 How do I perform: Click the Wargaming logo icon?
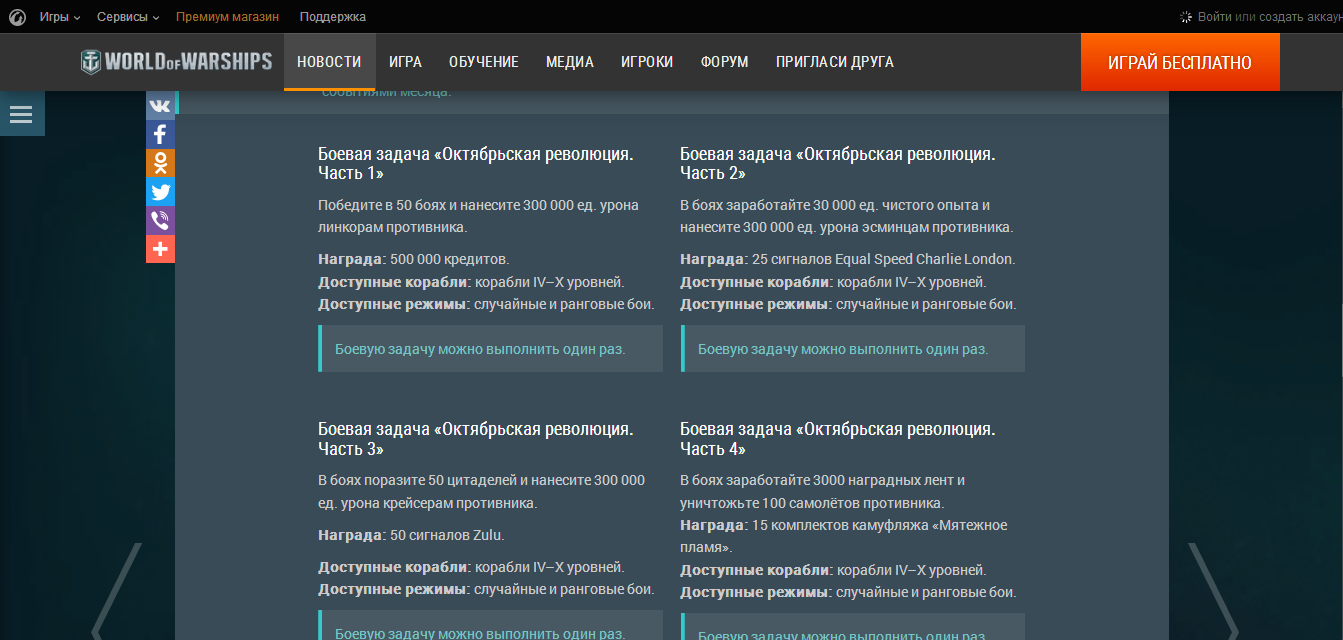click(18, 17)
